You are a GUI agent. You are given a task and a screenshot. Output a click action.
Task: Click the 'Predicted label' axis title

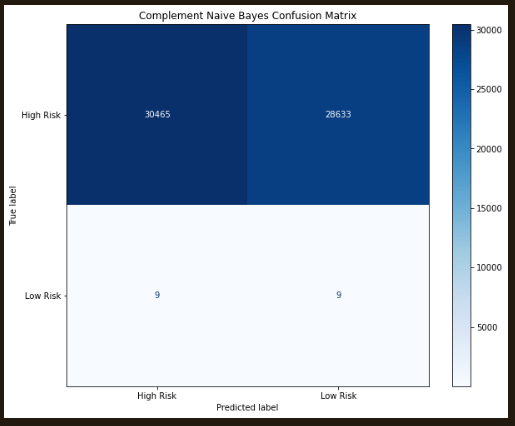coord(247,407)
